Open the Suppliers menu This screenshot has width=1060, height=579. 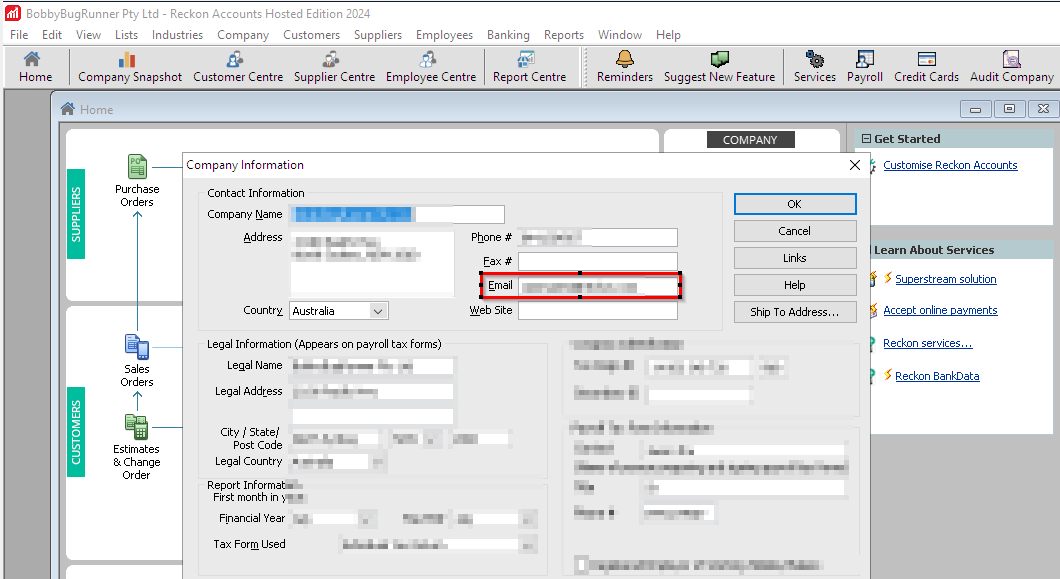tap(377, 34)
